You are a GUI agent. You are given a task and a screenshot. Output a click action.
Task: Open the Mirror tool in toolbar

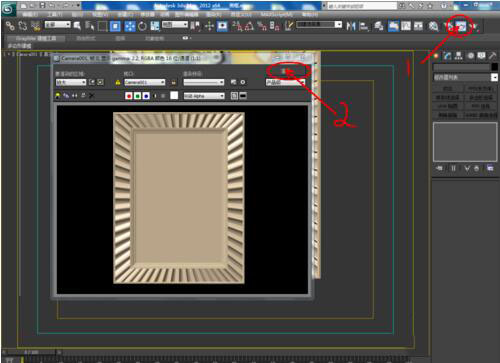[x=351, y=26]
